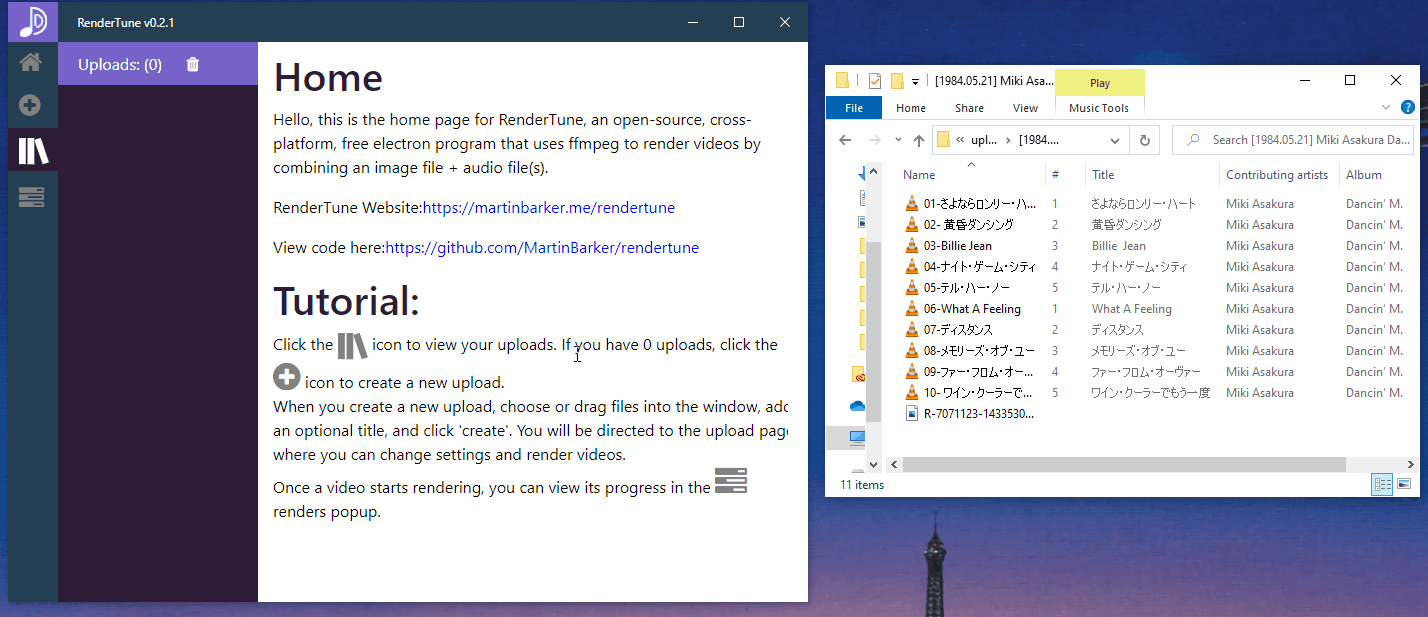Click the This PC icon in navigation pane
This screenshot has width=1428, height=617.
857,438
